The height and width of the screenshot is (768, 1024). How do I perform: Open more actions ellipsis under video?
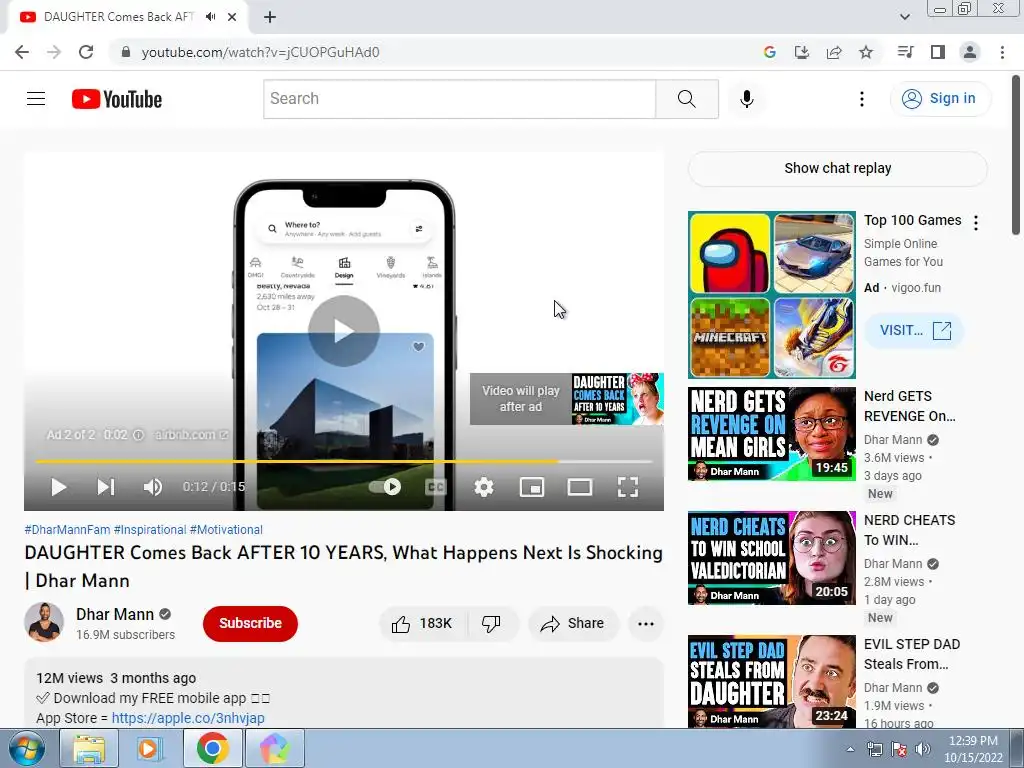click(646, 624)
